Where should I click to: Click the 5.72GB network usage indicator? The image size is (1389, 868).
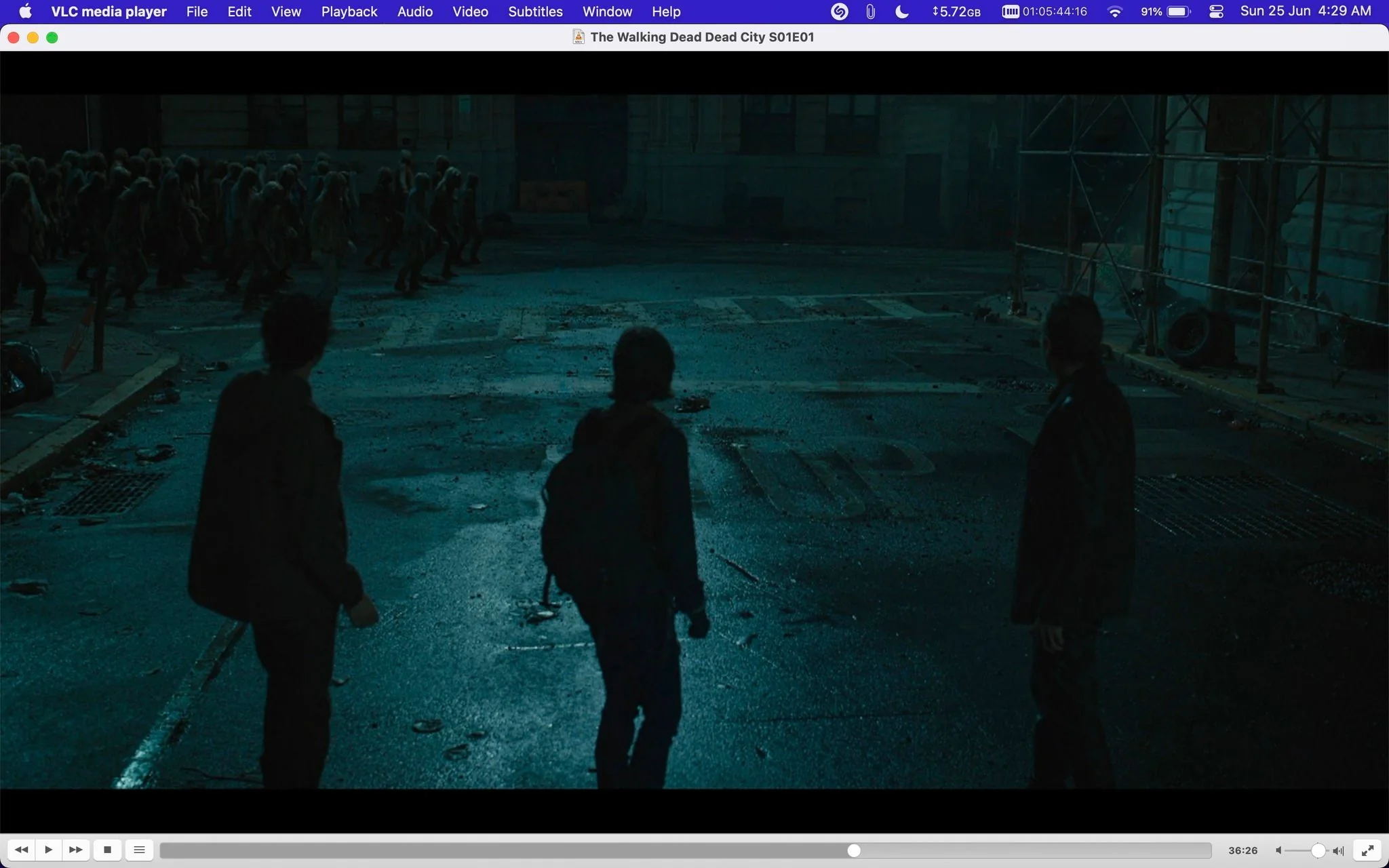click(x=956, y=12)
